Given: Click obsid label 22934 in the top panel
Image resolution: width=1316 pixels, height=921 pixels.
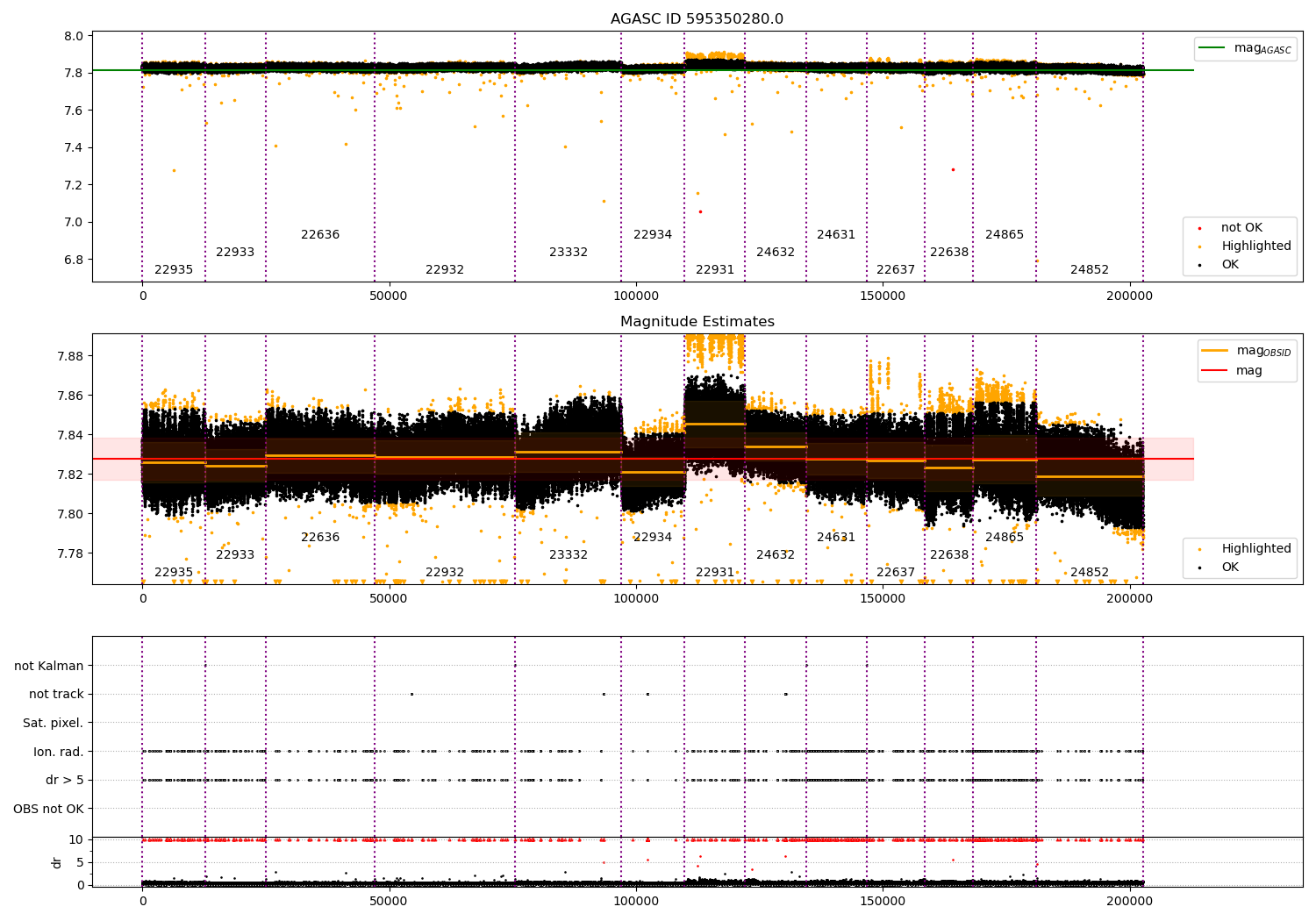Looking at the screenshot, I should [x=653, y=235].
